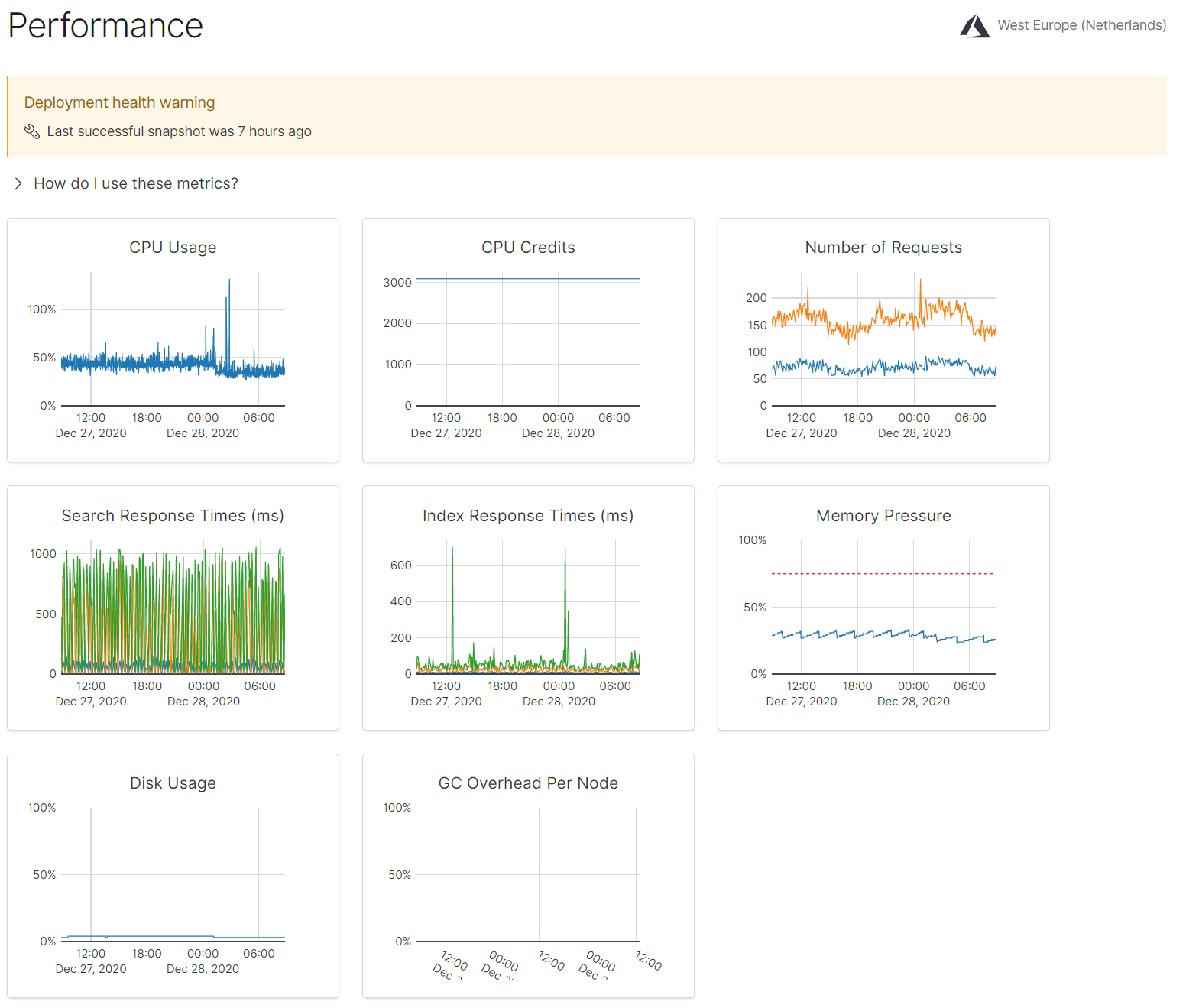Click the Azure logo icon

pyautogui.click(x=974, y=26)
